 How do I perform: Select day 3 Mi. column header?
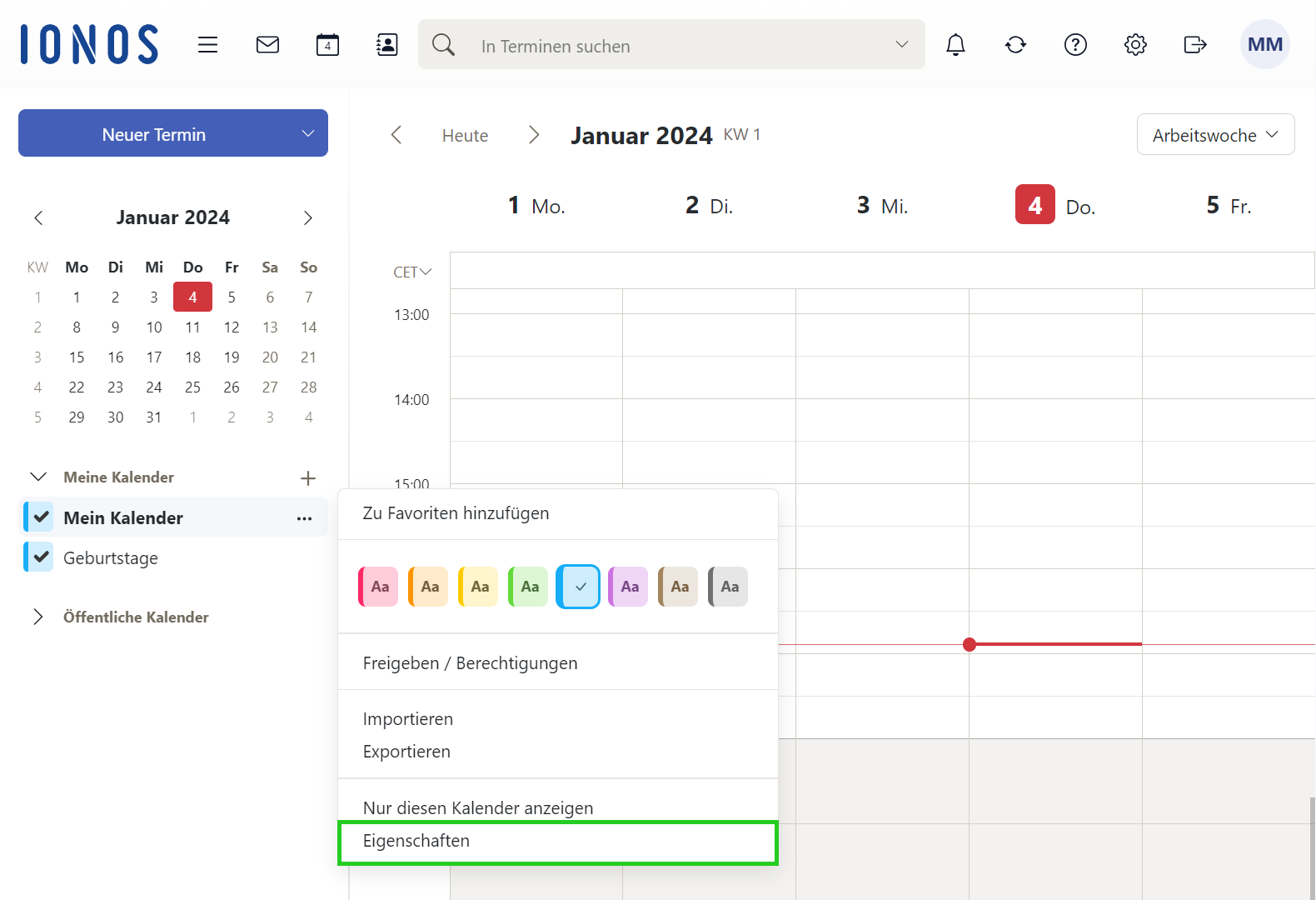(x=882, y=205)
